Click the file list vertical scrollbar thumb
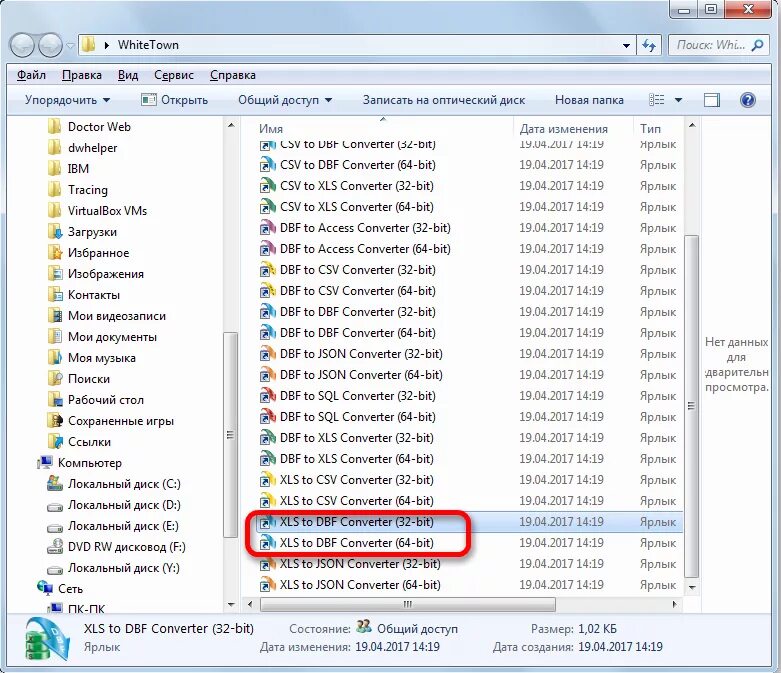Image resolution: width=781 pixels, height=673 pixels. (691, 405)
